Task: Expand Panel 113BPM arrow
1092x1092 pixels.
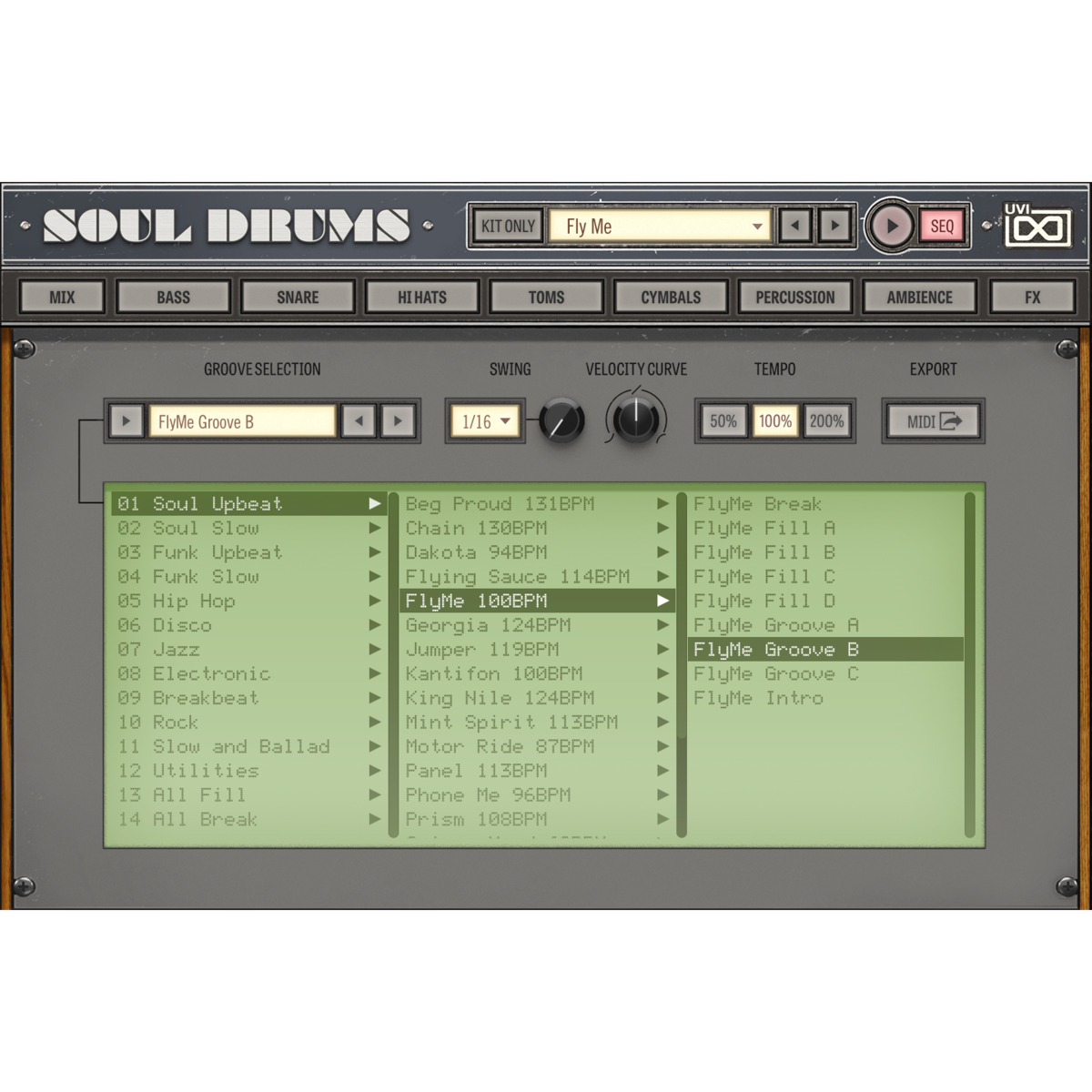Action: pyautogui.click(x=663, y=771)
